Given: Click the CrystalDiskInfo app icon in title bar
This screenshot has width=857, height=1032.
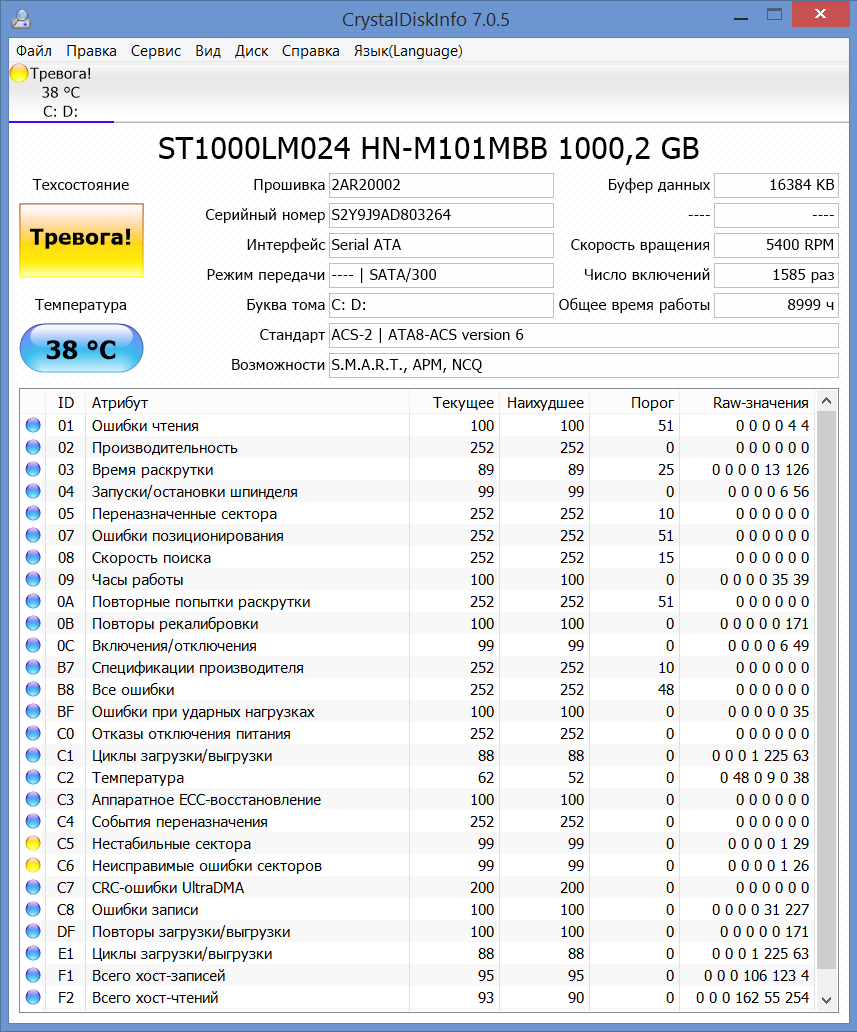Looking at the screenshot, I should tap(21, 19).
